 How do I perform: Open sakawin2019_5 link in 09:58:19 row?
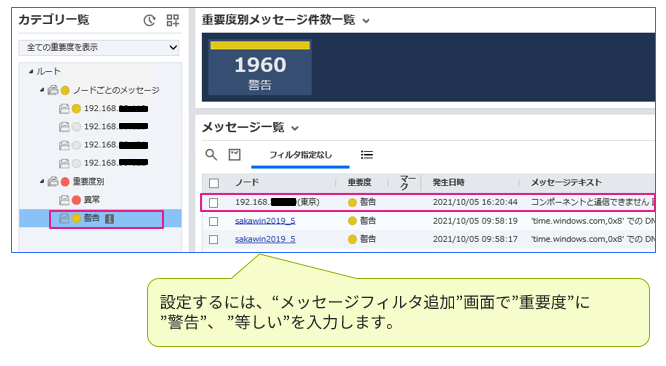click(265, 221)
